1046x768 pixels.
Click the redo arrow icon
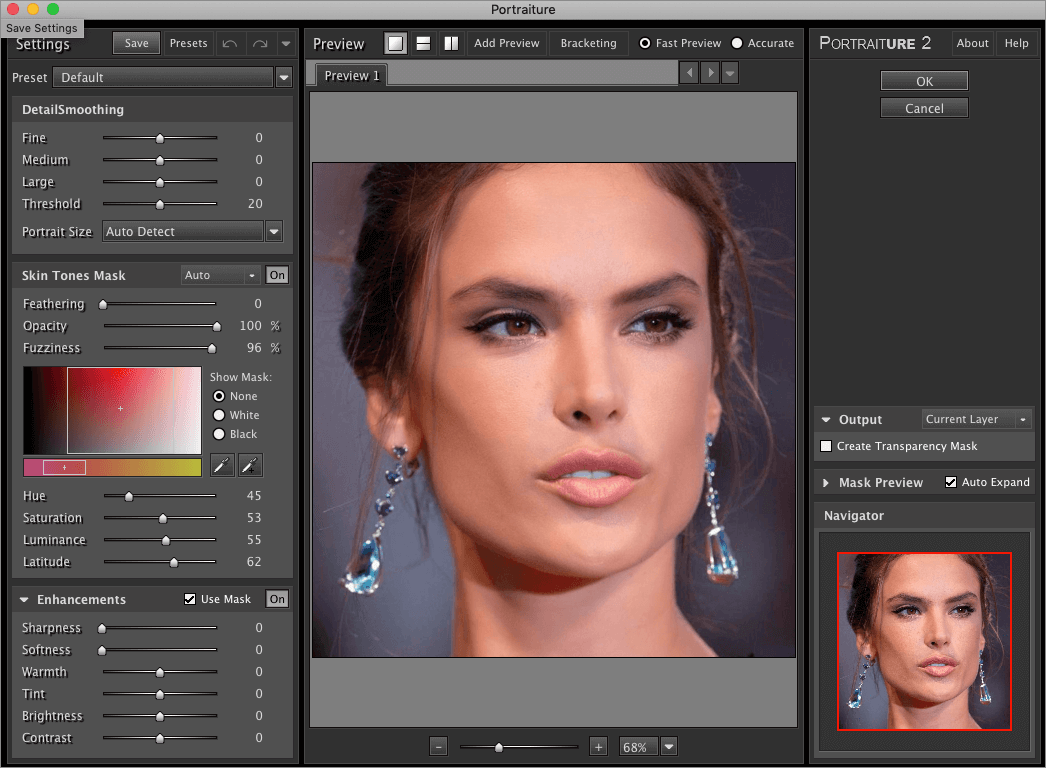pyautogui.click(x=259, y=43)
